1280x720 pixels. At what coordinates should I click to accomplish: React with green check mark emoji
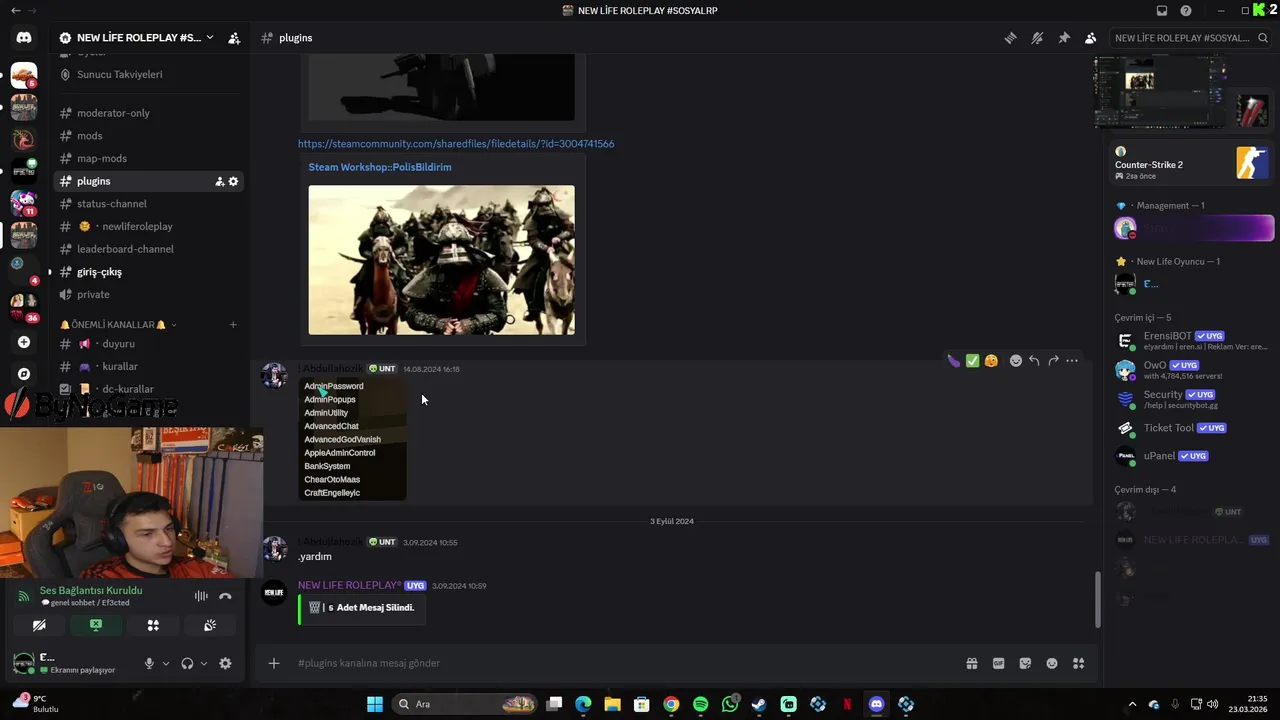pos(972,361)
